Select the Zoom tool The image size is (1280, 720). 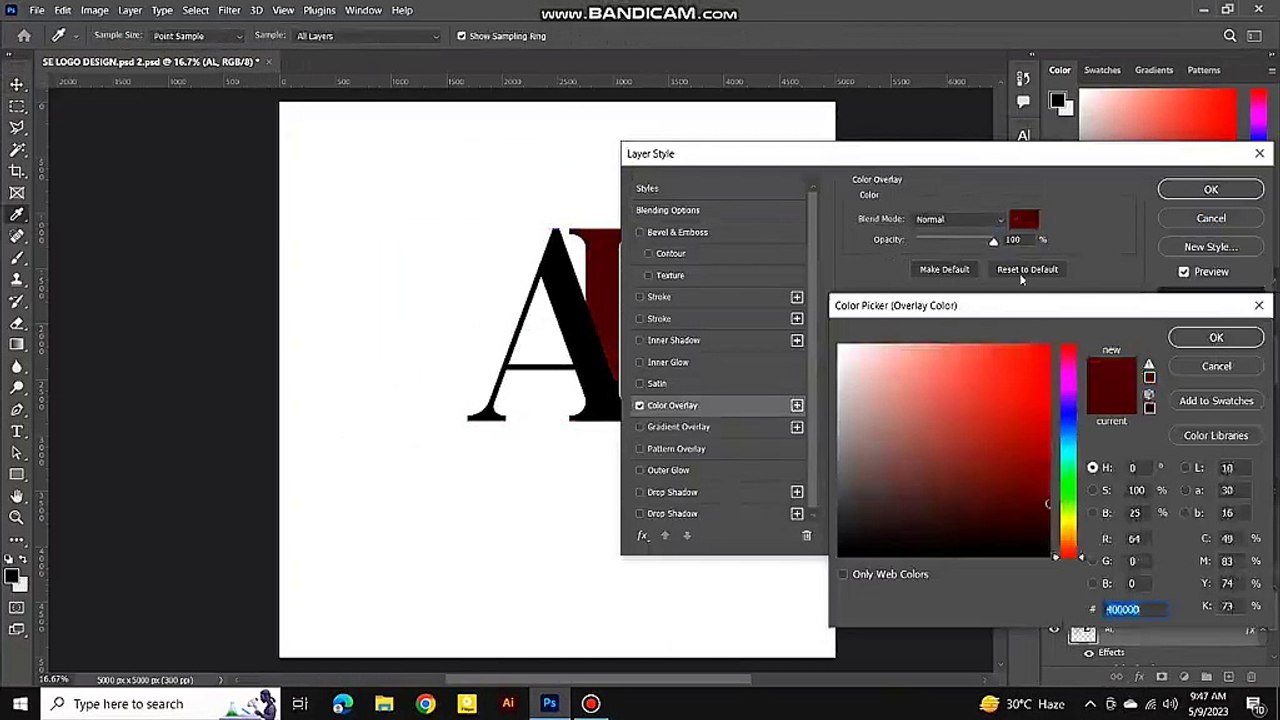click(x=17, y=517)
